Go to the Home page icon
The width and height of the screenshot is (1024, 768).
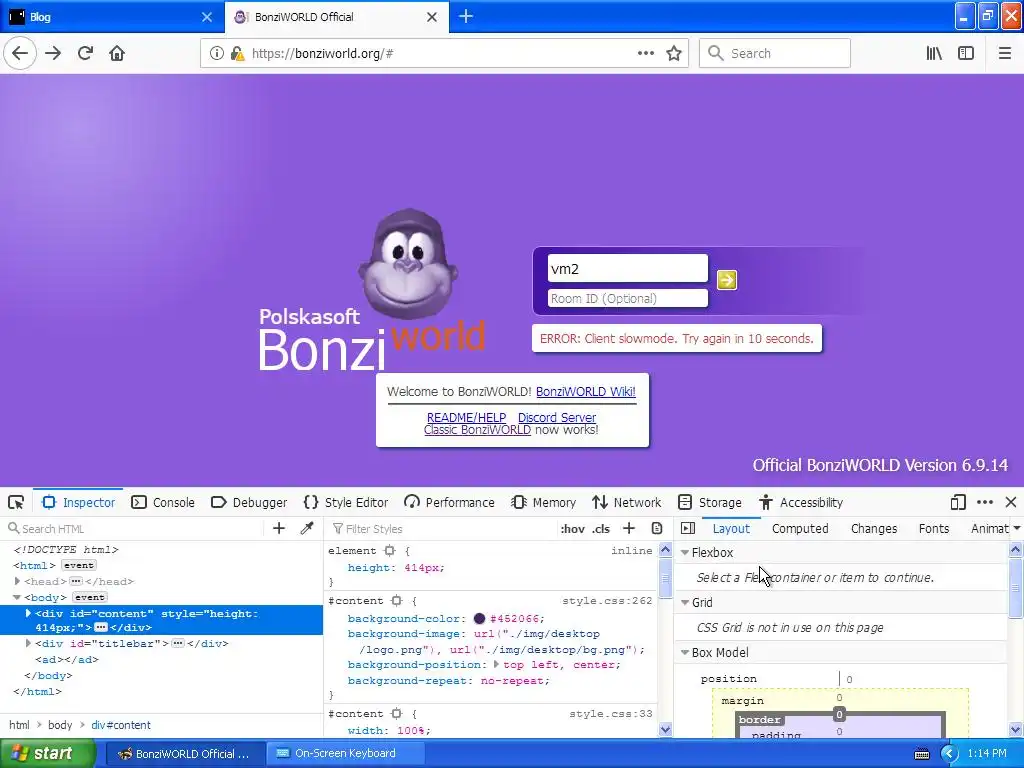[x=117, y=53]
